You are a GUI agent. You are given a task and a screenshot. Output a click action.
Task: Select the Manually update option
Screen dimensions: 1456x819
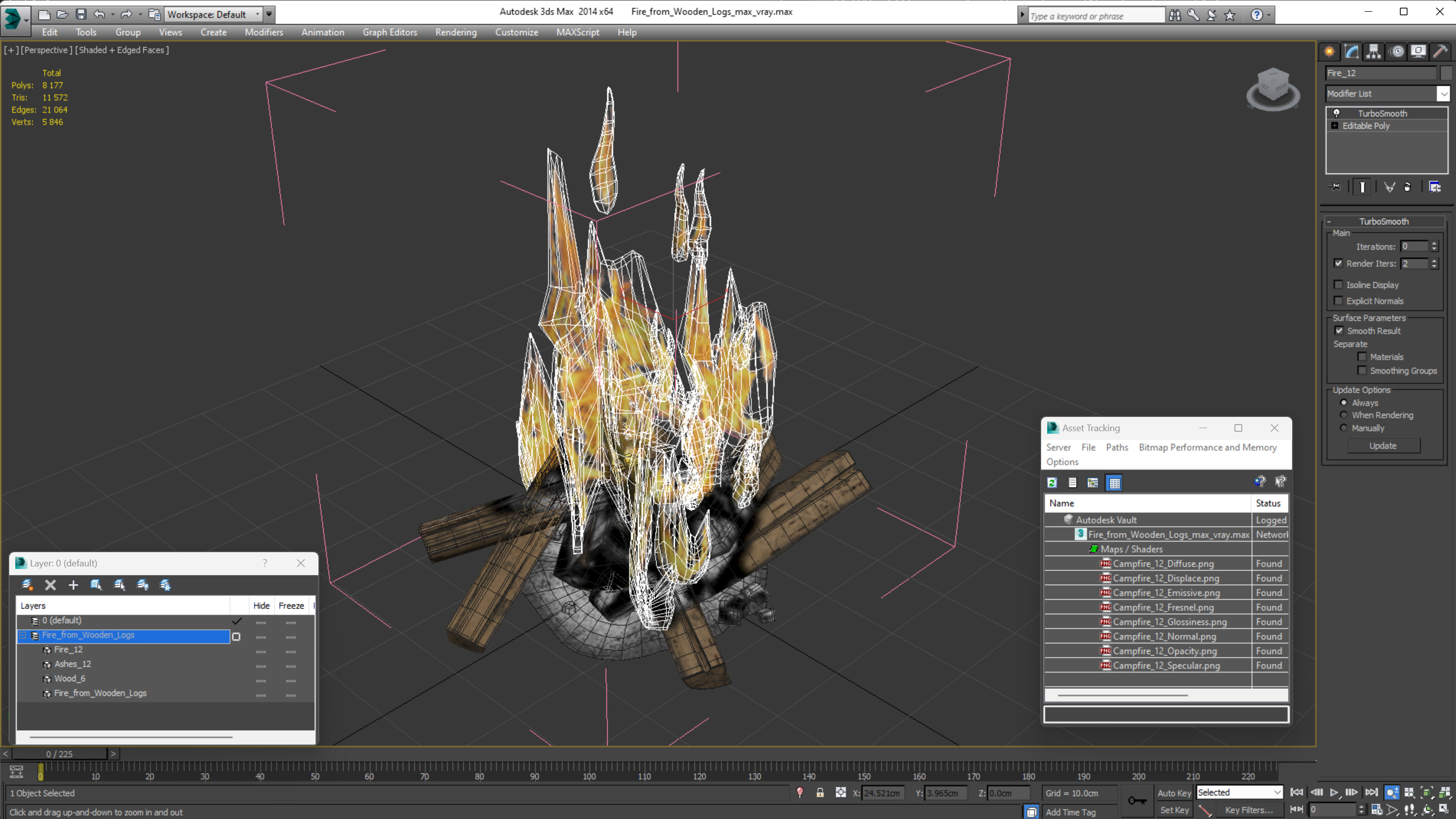coord(1344,428)
